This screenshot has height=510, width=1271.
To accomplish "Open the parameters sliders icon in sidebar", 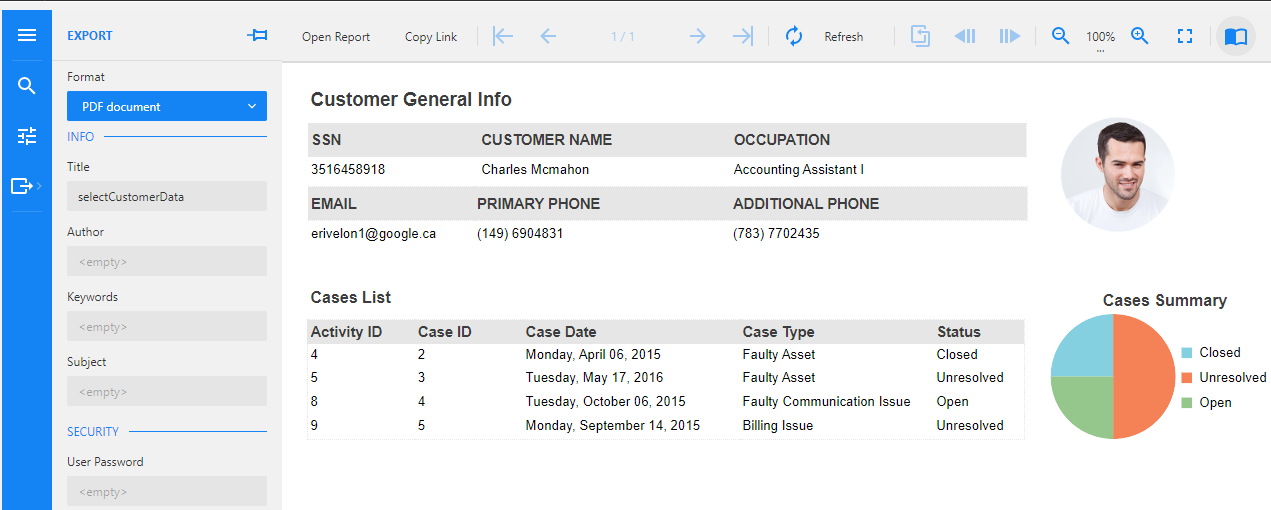I will pos(27,136).
